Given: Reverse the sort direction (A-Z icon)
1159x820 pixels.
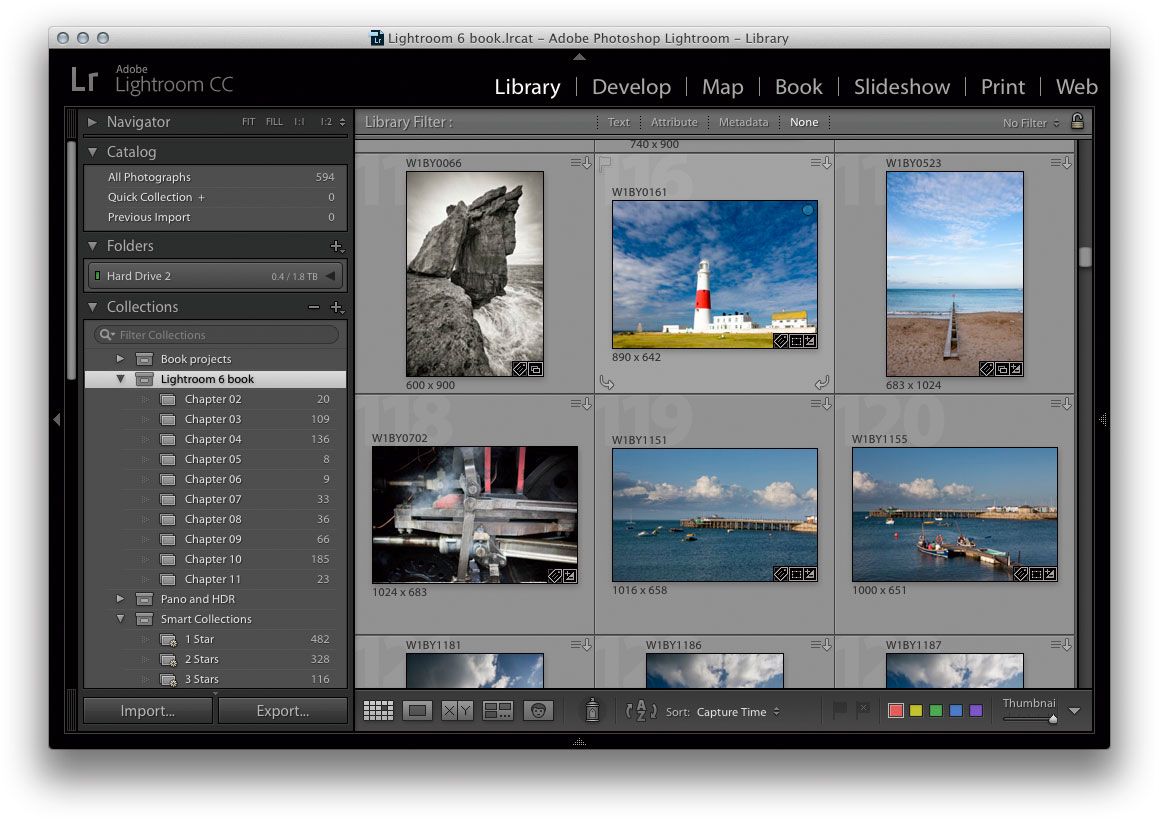Looking at the screenshot, I should pos(640,711).
